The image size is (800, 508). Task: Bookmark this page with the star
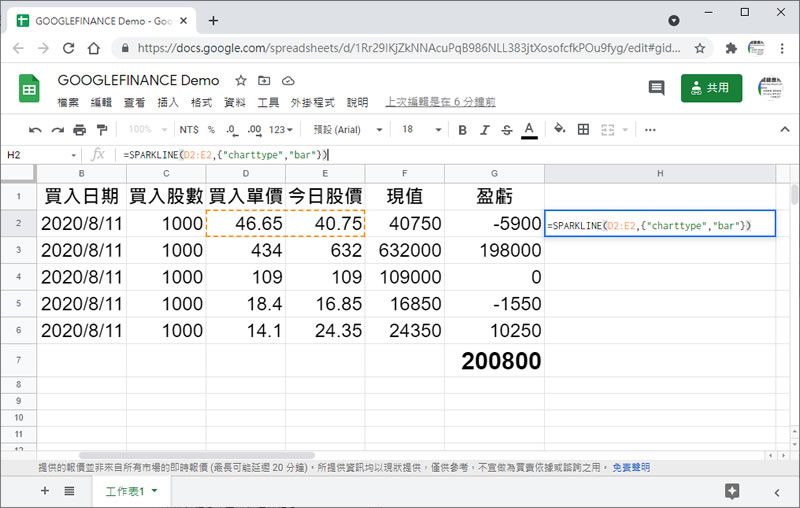pos(699,48)
